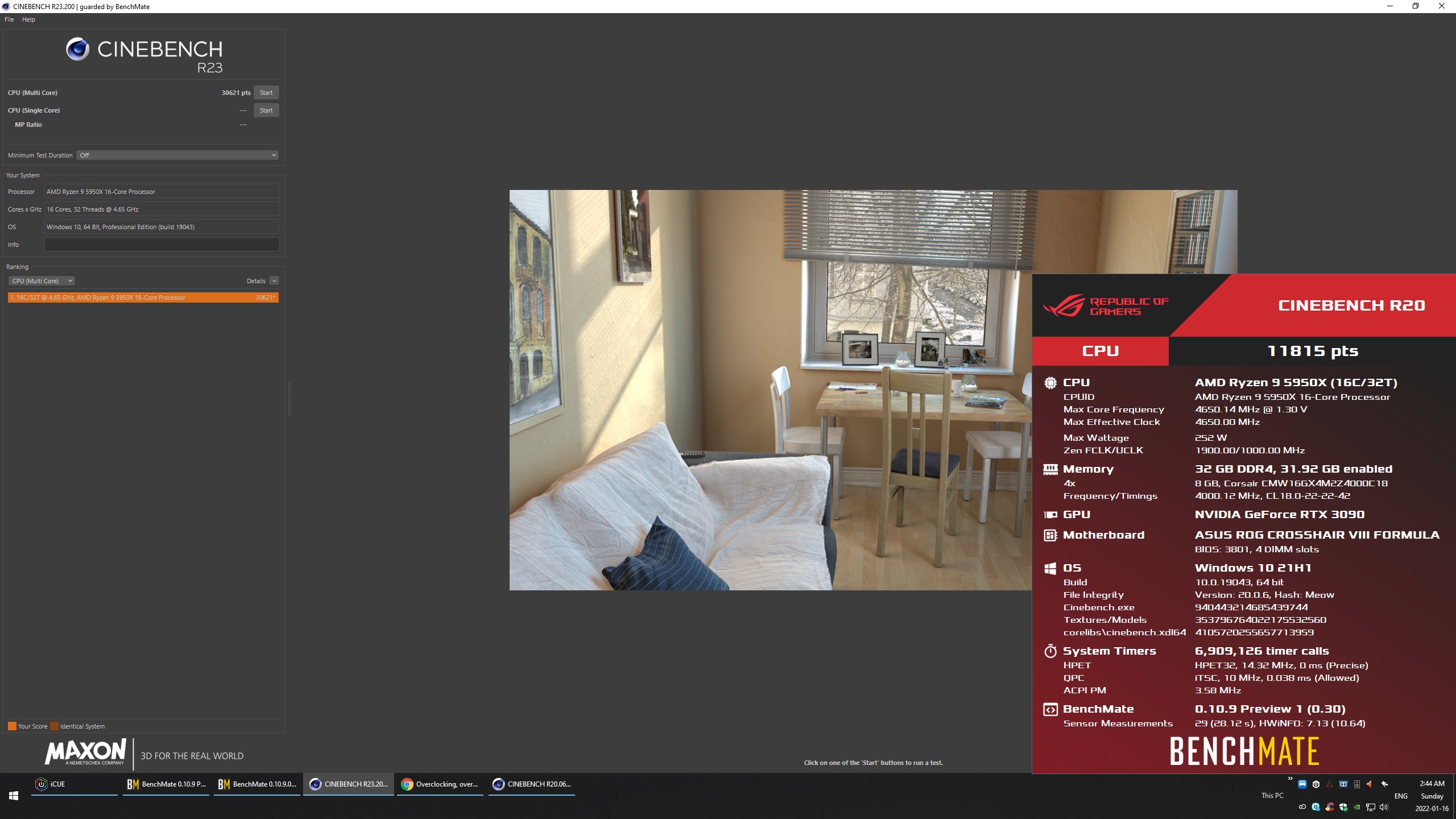Switch to the BenchMate 0.10.9.0... taskbar window
This screenshot has height=819, width=1456.
pos(257,784)
